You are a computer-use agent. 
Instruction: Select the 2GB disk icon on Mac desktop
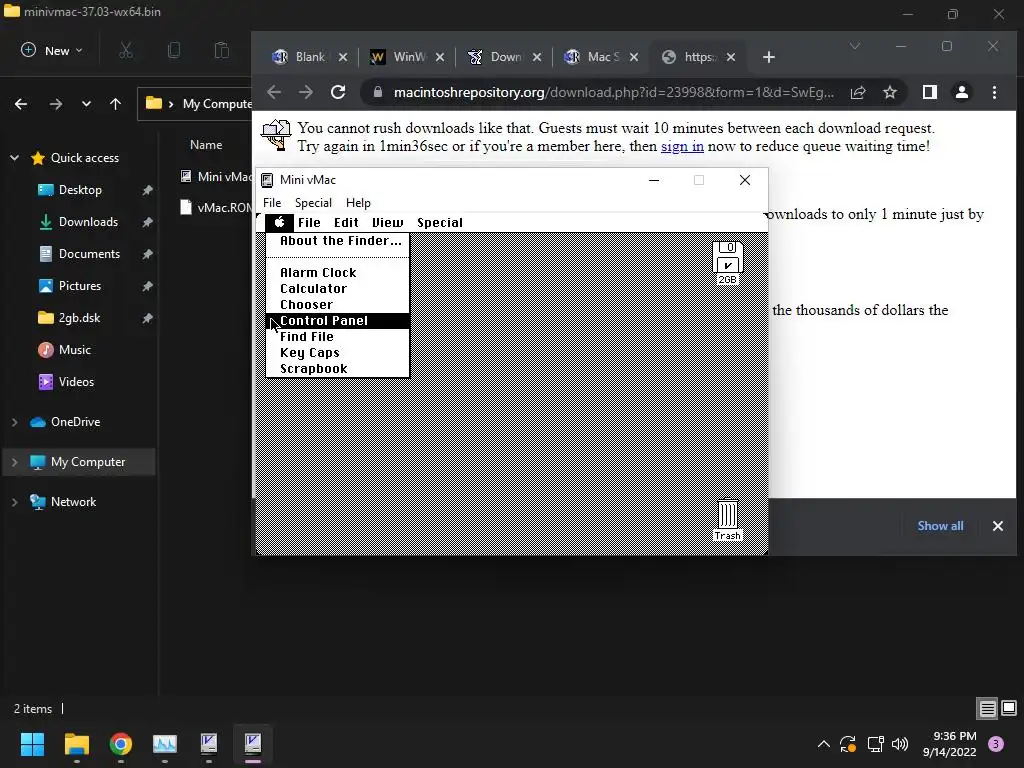click(728, 263)
